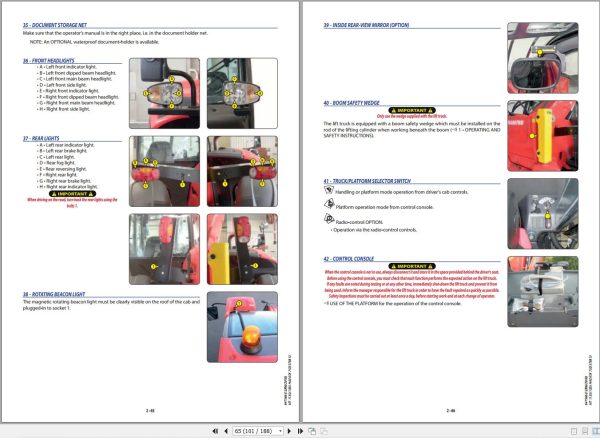Click the radio-control option symbol

tap(329, 219)
